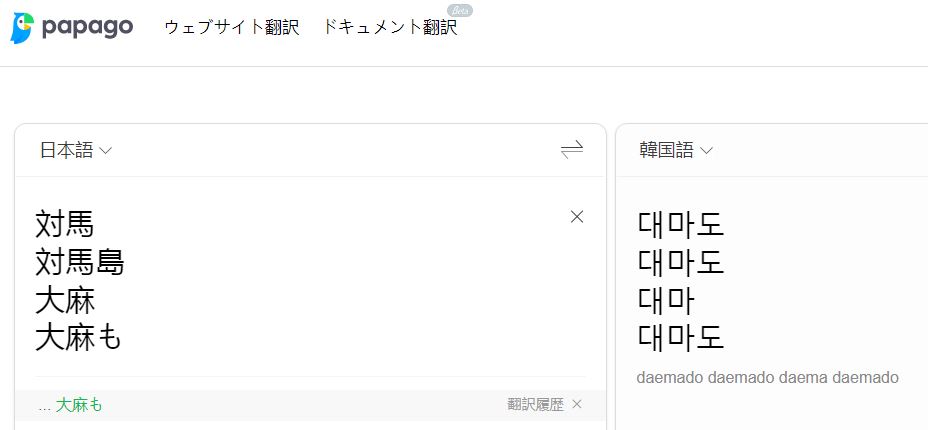Image resolution: width=928 pixels, height=430 pixels.
Task: Open the ウェブサイト翻訳 tab
Action: pyautogui.click(x=232, y=28)
